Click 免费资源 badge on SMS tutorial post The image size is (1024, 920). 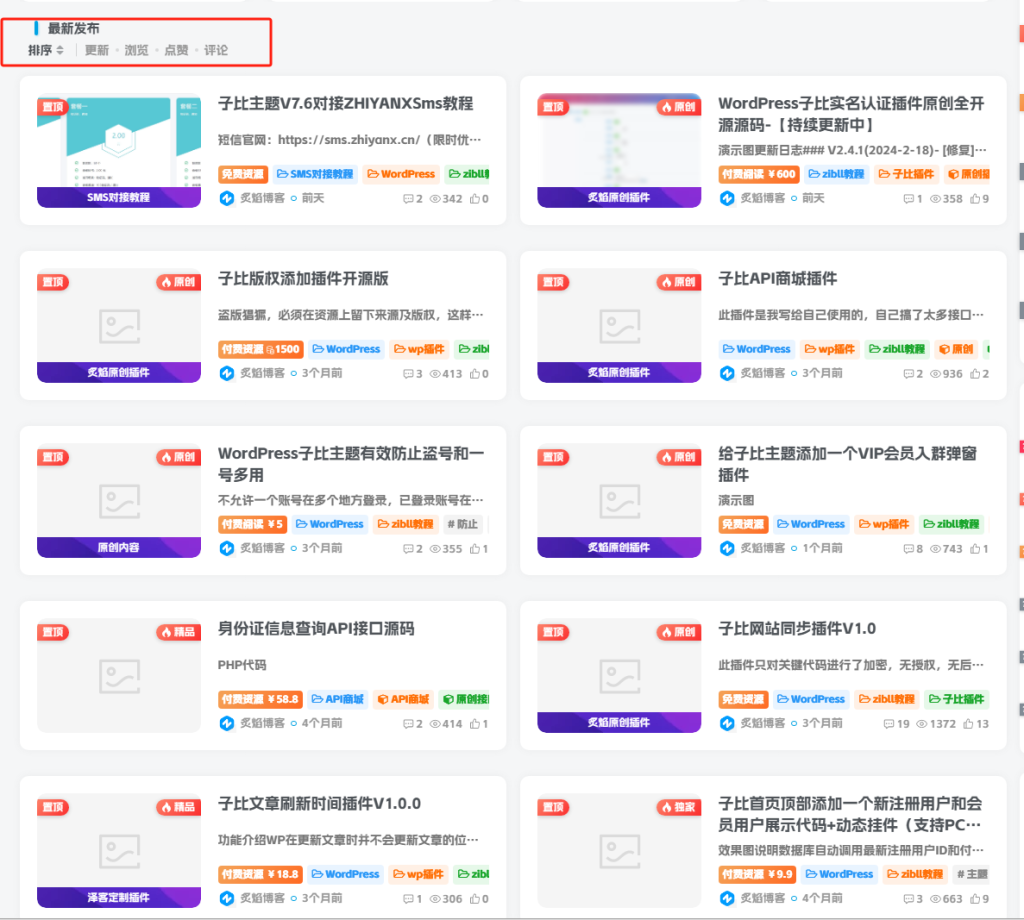pos(242,174)
